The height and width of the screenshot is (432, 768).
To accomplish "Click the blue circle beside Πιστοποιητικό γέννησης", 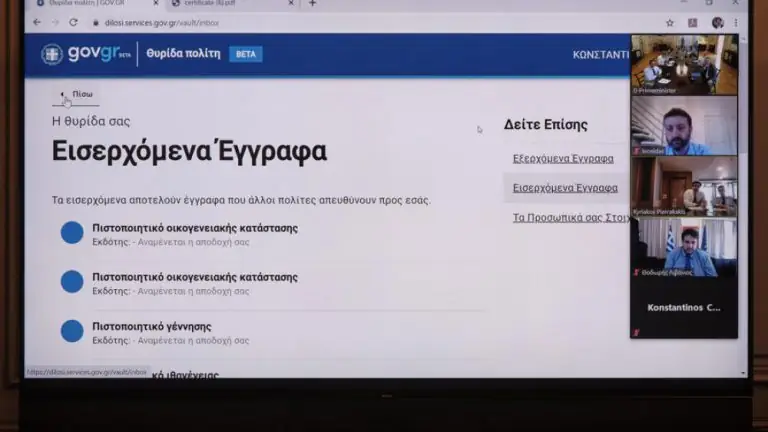I will [x=72, y=331].
